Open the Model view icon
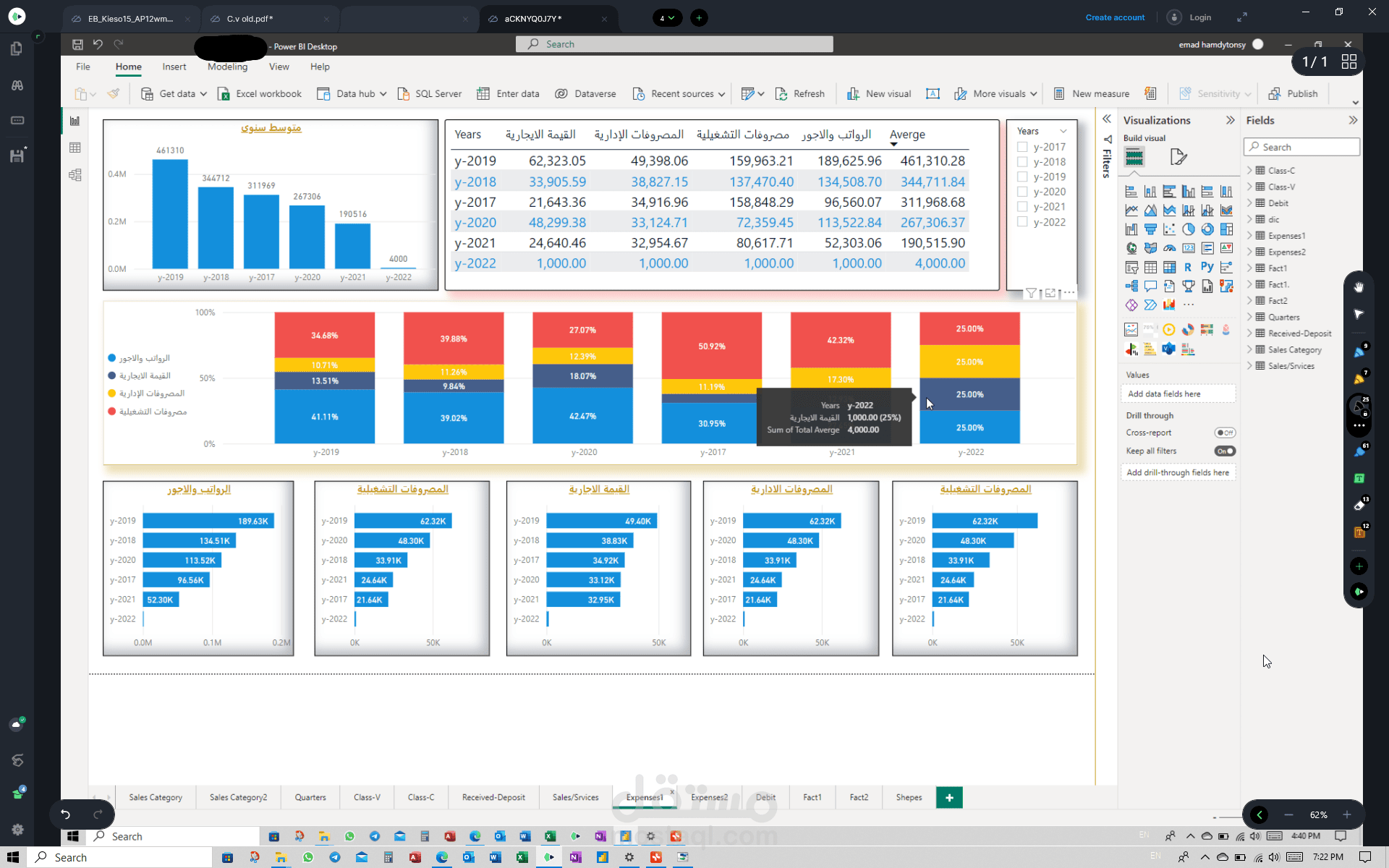Viewport: 1389px width, 868px height. tap(75, 175)
